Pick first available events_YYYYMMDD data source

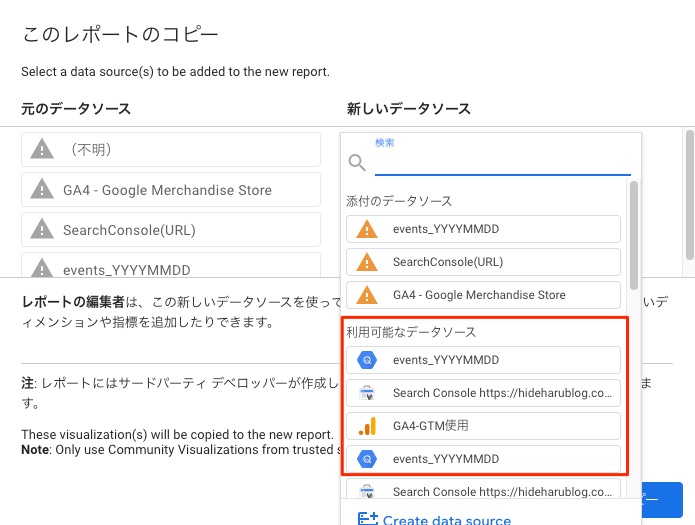[x=483, y=360]
